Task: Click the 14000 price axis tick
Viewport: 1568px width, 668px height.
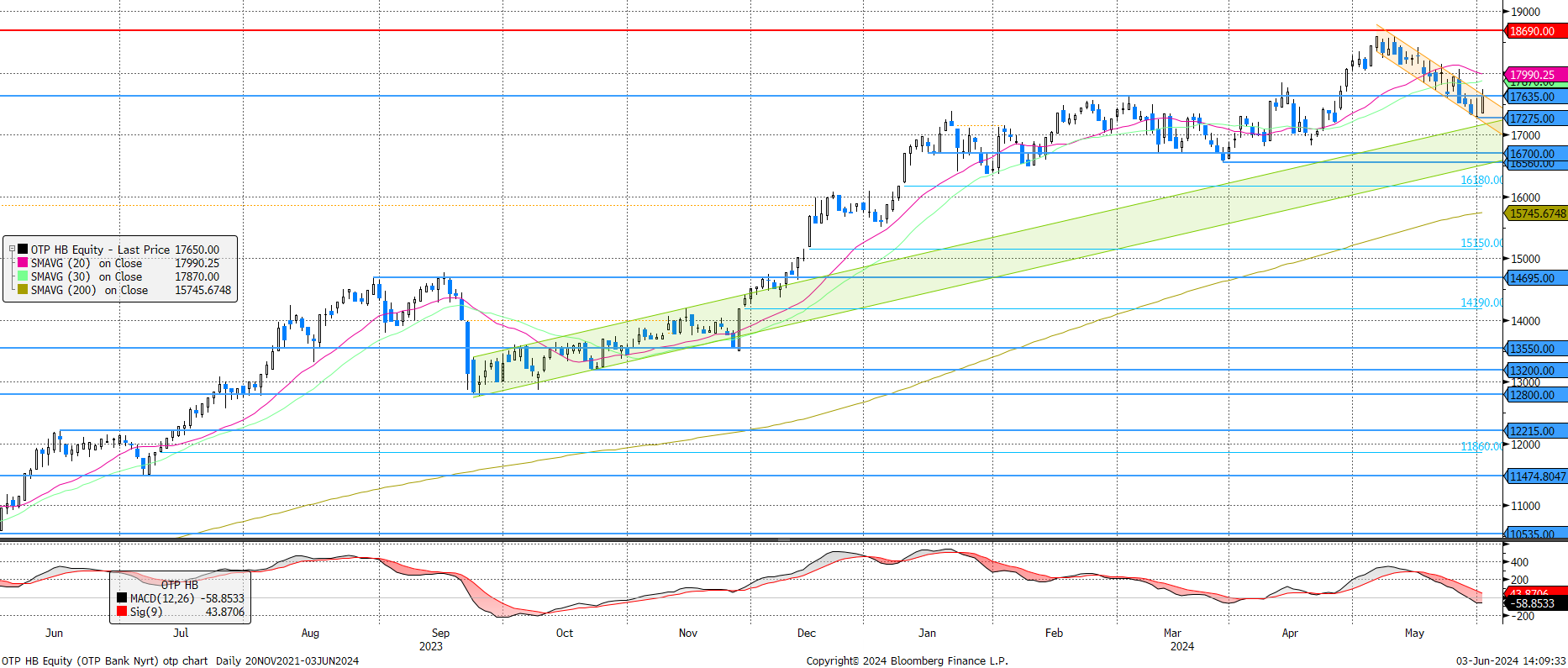Action: click(x=1526, y=321)
